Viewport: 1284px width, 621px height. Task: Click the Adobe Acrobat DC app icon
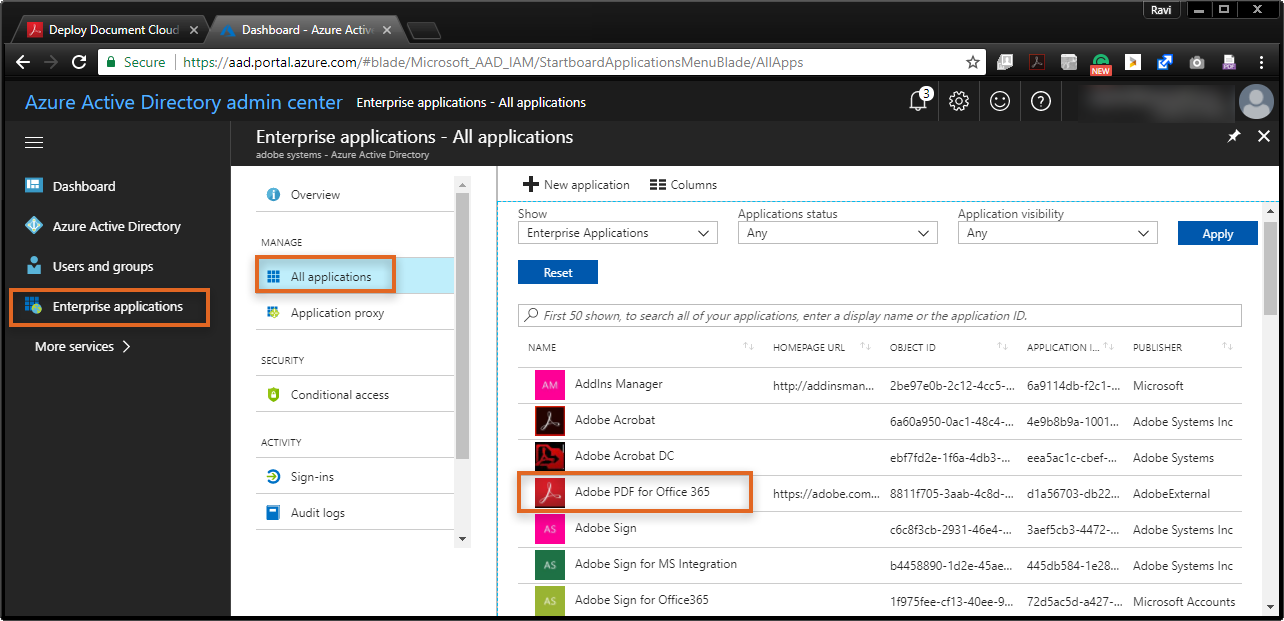pos(550,457)
